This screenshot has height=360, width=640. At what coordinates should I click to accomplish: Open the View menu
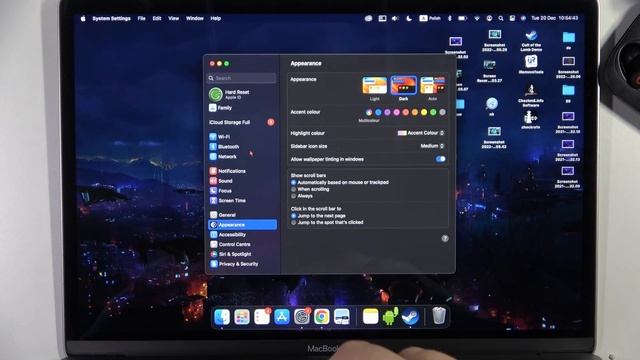173,18
